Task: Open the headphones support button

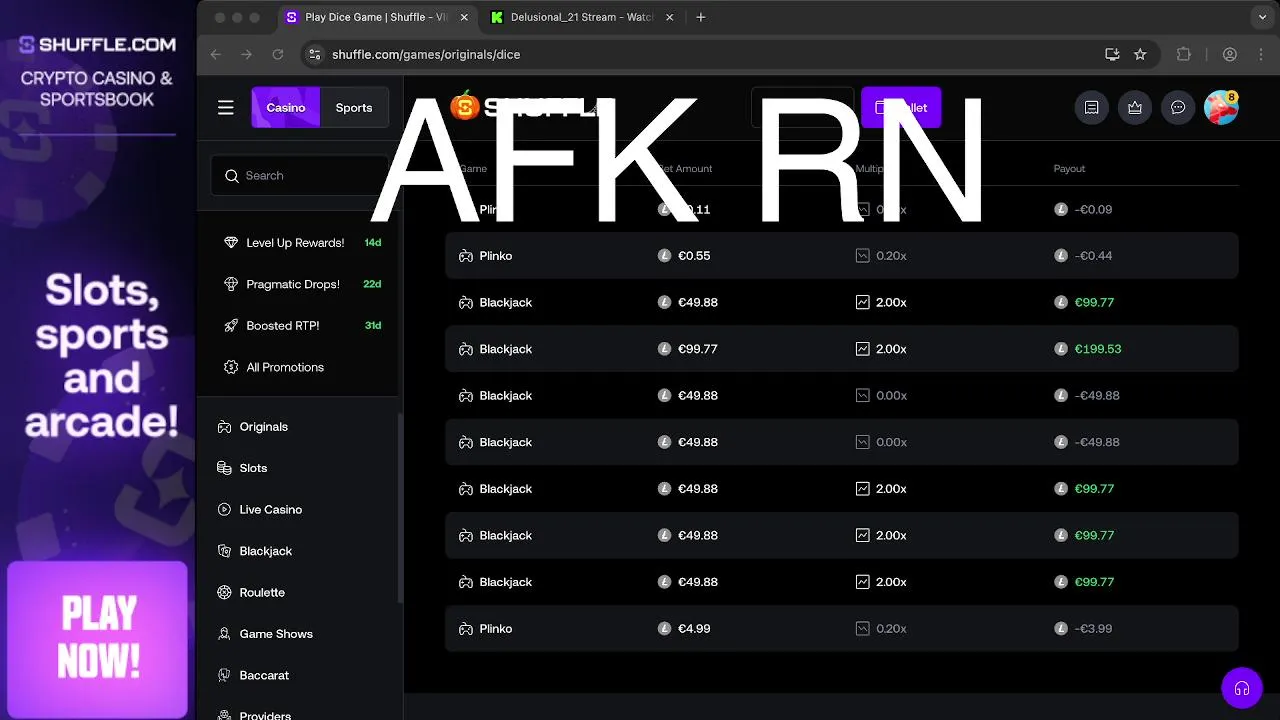Action: (1242, 688)
